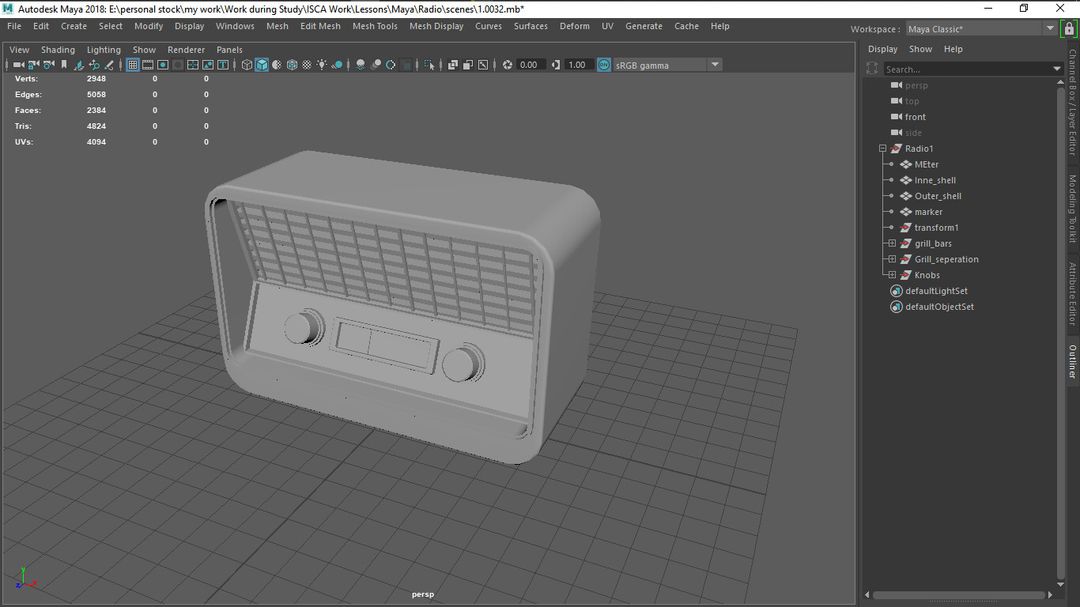Expand the Knobs group
Image resolution: width=1080 pixels, height=607 pixels.
[x=892, y=275]
